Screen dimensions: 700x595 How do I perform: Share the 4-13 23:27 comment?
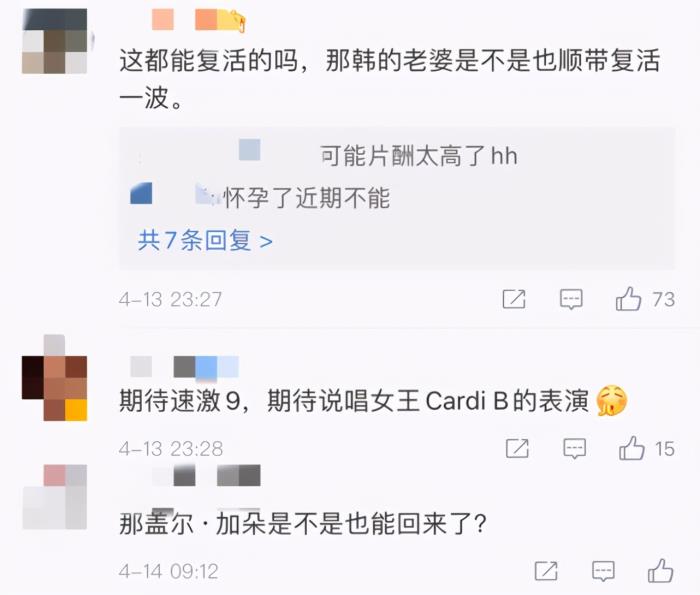click(x=514, y=299)
